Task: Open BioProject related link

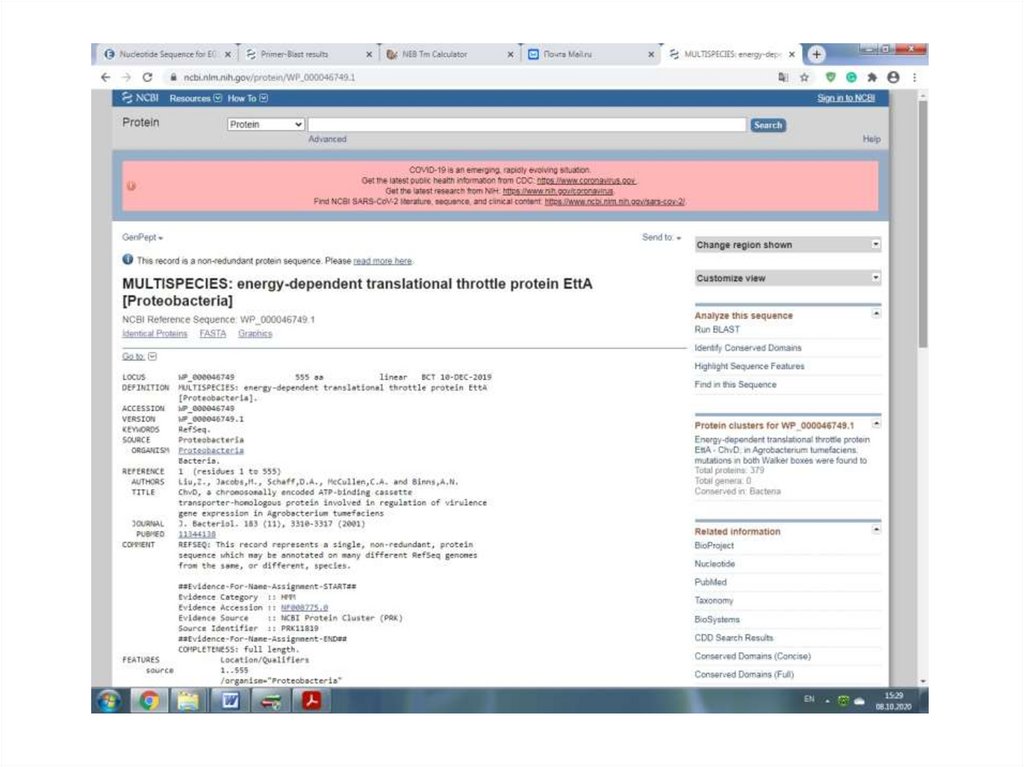Action: (x=714, y=545)
